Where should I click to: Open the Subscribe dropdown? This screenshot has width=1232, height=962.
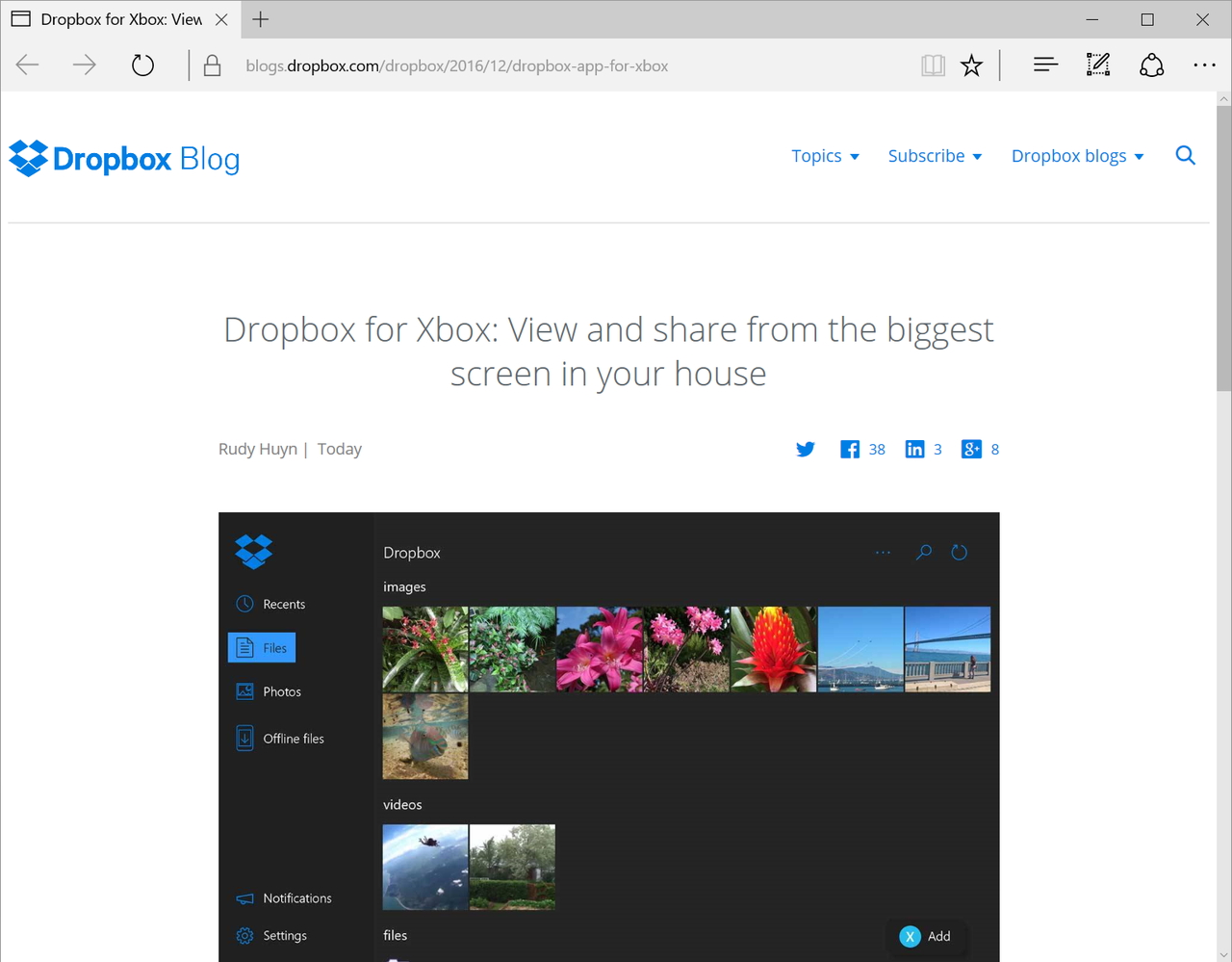[934, 156]
